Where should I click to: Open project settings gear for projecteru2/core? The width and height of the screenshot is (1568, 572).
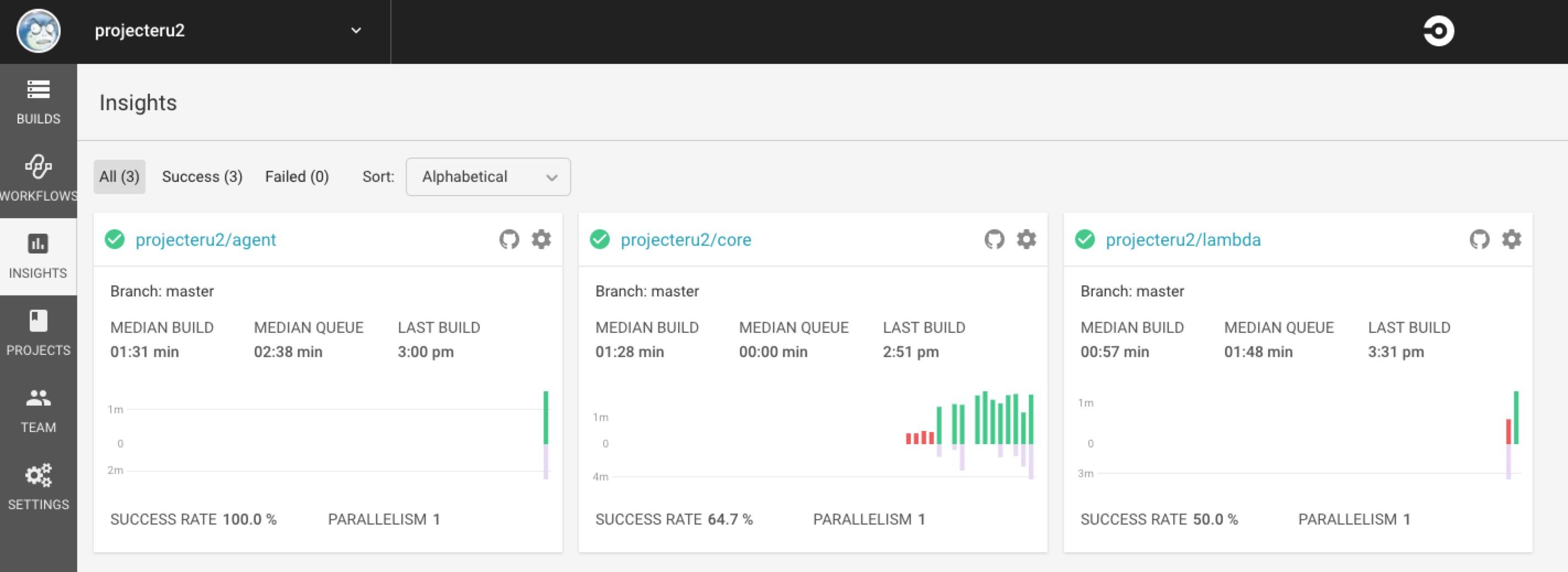(1026, 240)
